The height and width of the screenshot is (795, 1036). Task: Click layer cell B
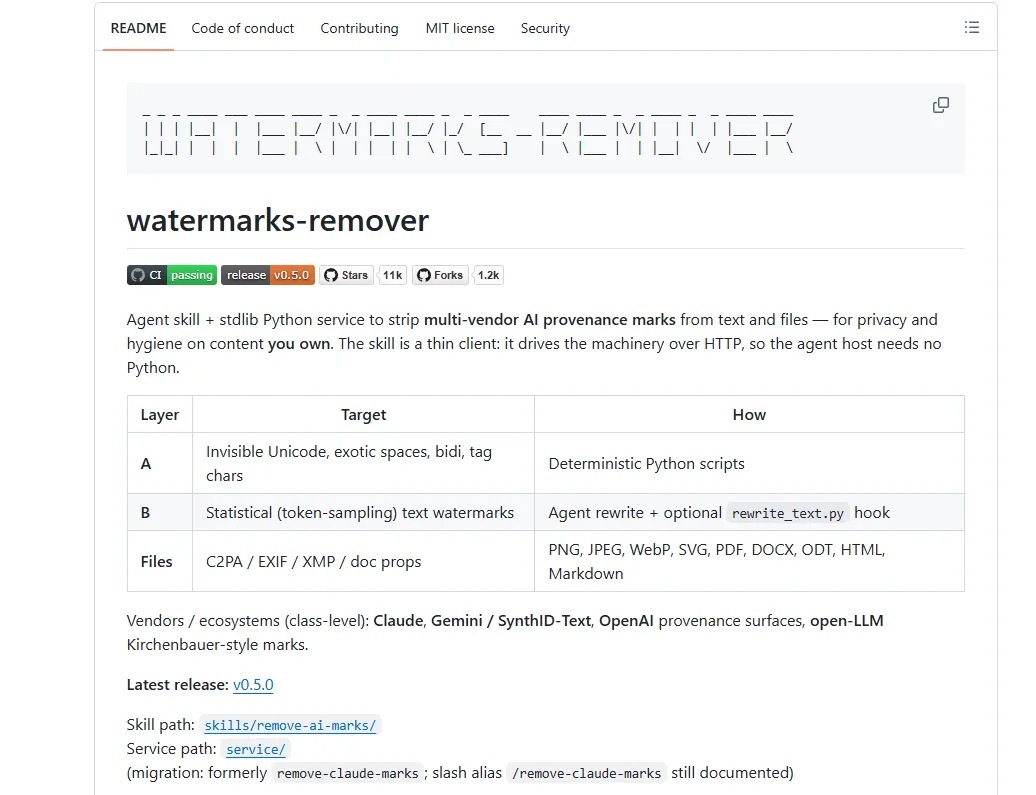(x=160, y=512)
